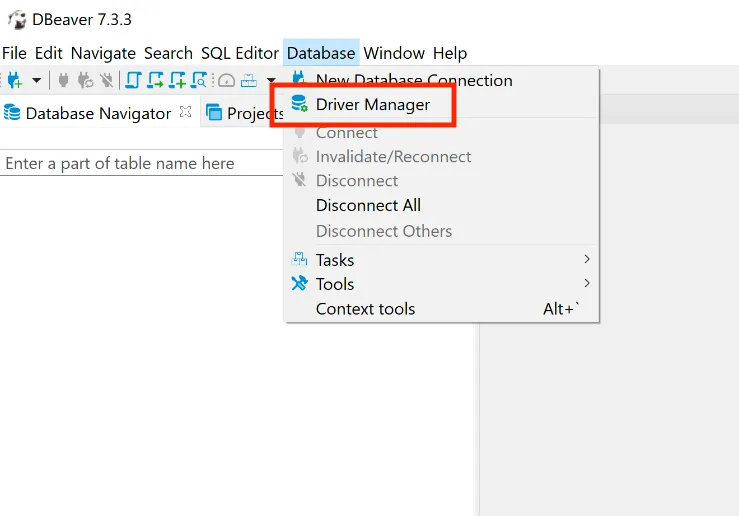Choose Disconnect All
The height and width of the screenshot is (516, 739).
(x=442, y=205)
